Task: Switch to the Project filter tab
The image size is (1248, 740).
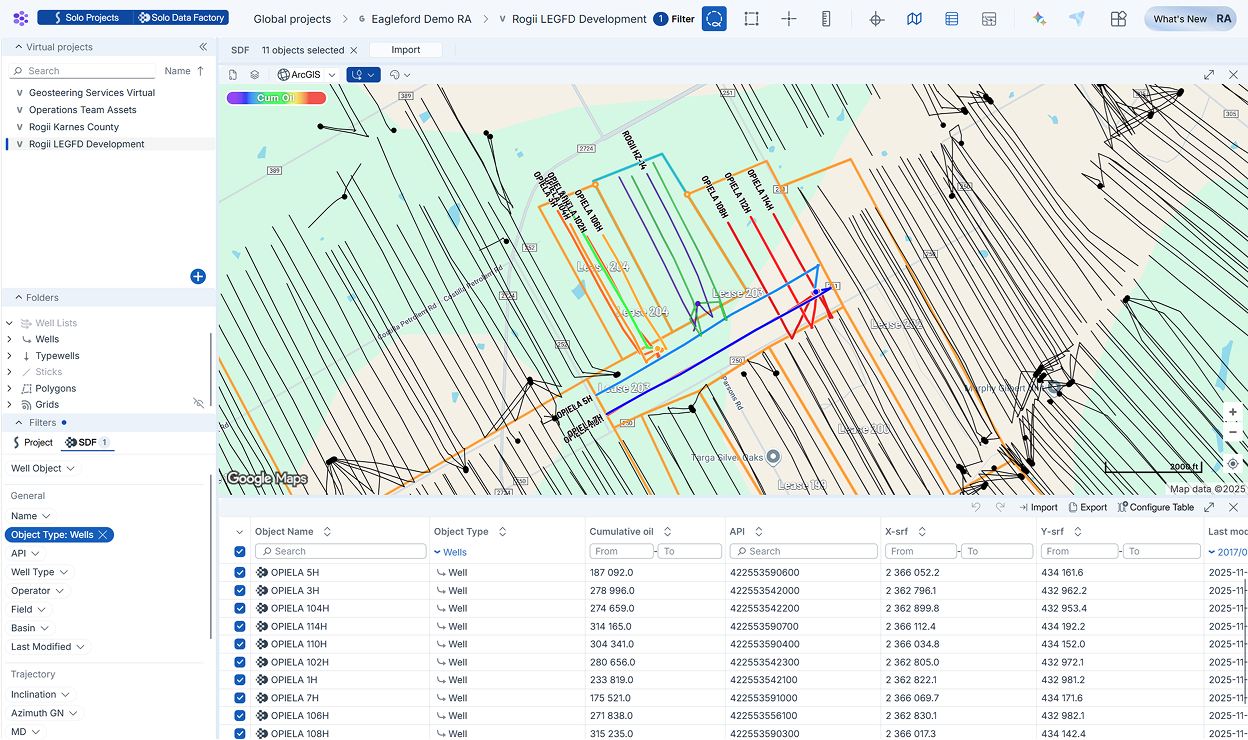Action: click(32, 442)
